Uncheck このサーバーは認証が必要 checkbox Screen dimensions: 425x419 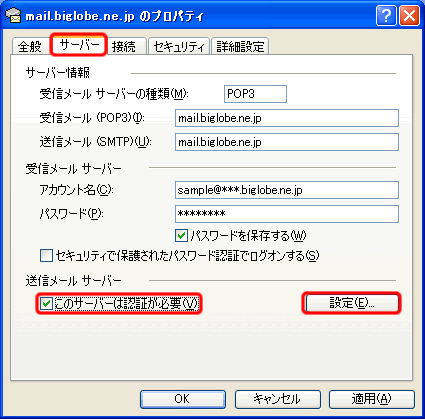click(46, 303)
